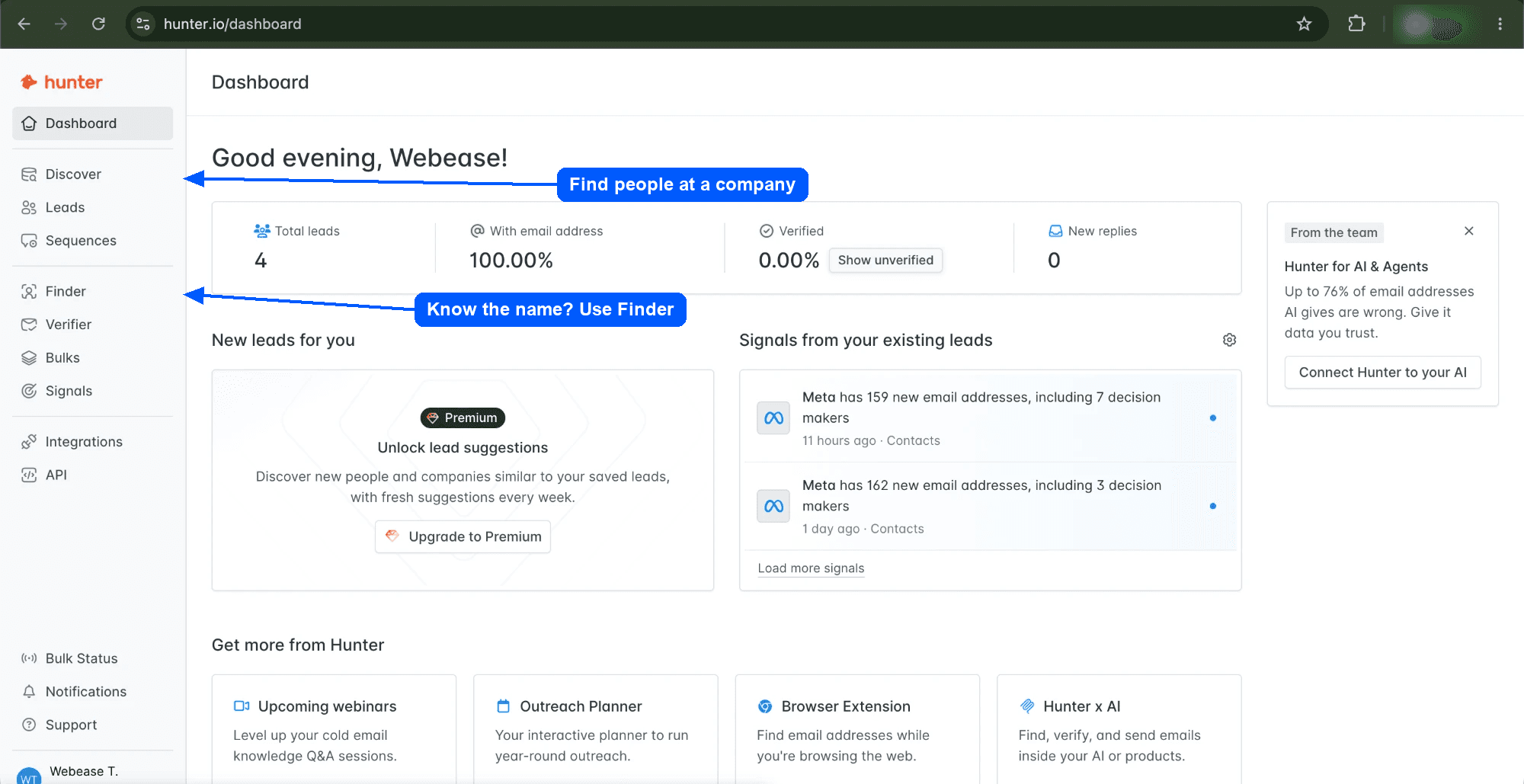The height and width of the screenshot is (784, 1524).
Task: Open Signals settings gear icon
Action: (1229, 340)
